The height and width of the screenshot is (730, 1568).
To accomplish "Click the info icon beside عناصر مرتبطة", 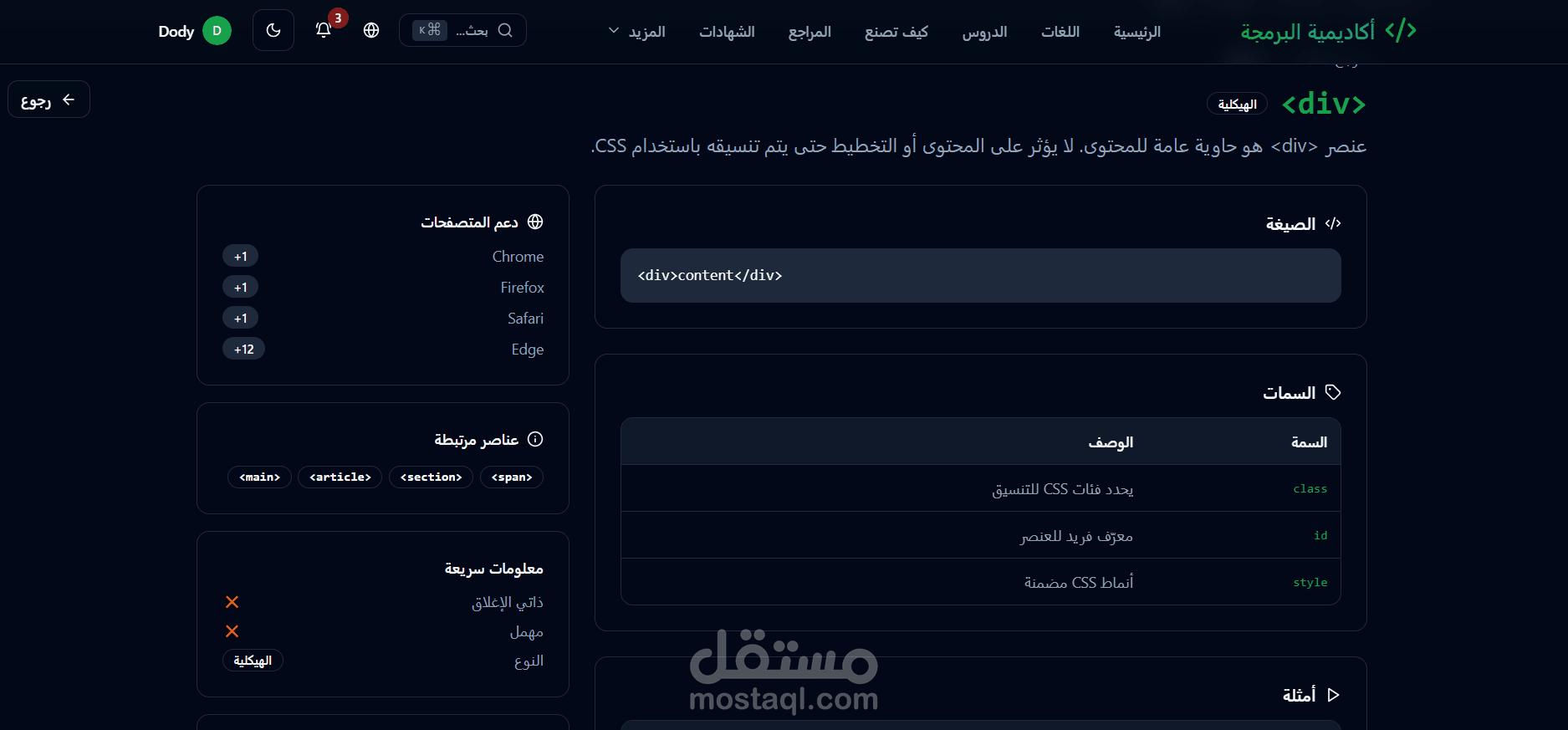I will tap(535, 439).
